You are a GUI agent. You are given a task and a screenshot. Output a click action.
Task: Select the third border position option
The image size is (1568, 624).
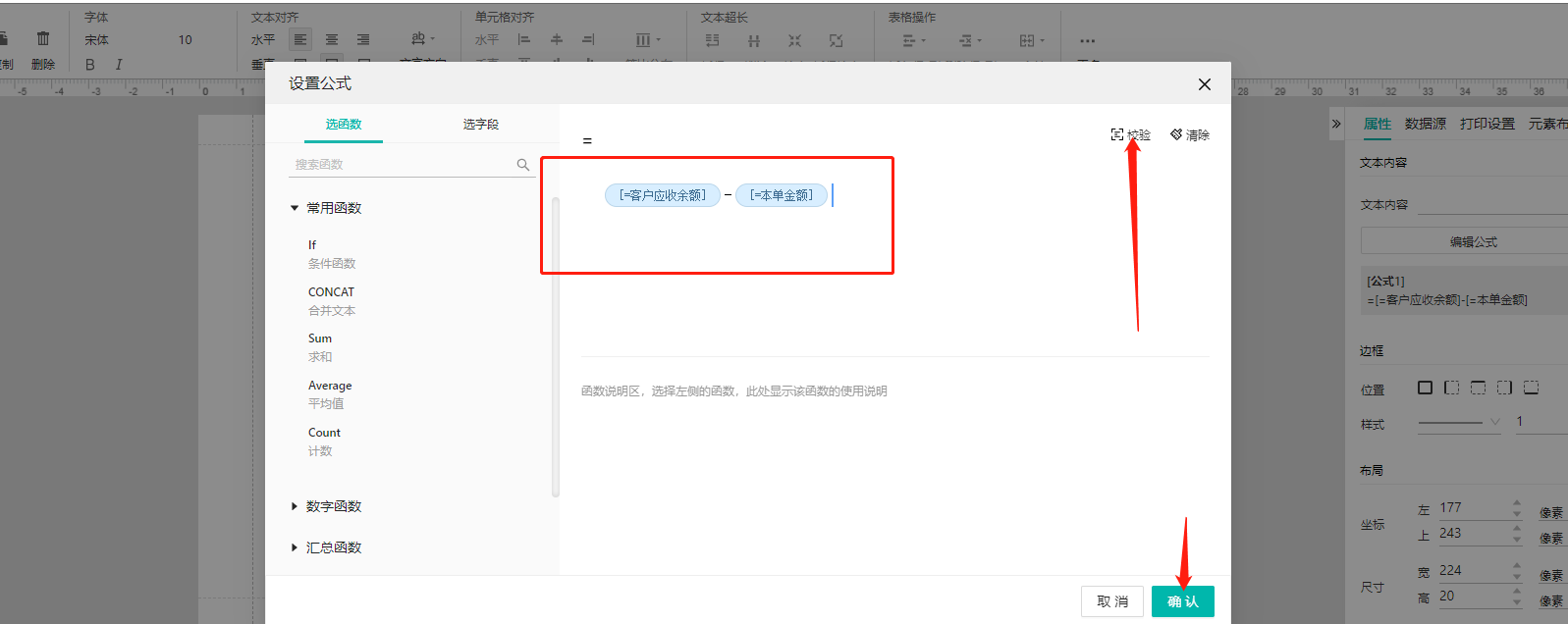pos(1479,388)
